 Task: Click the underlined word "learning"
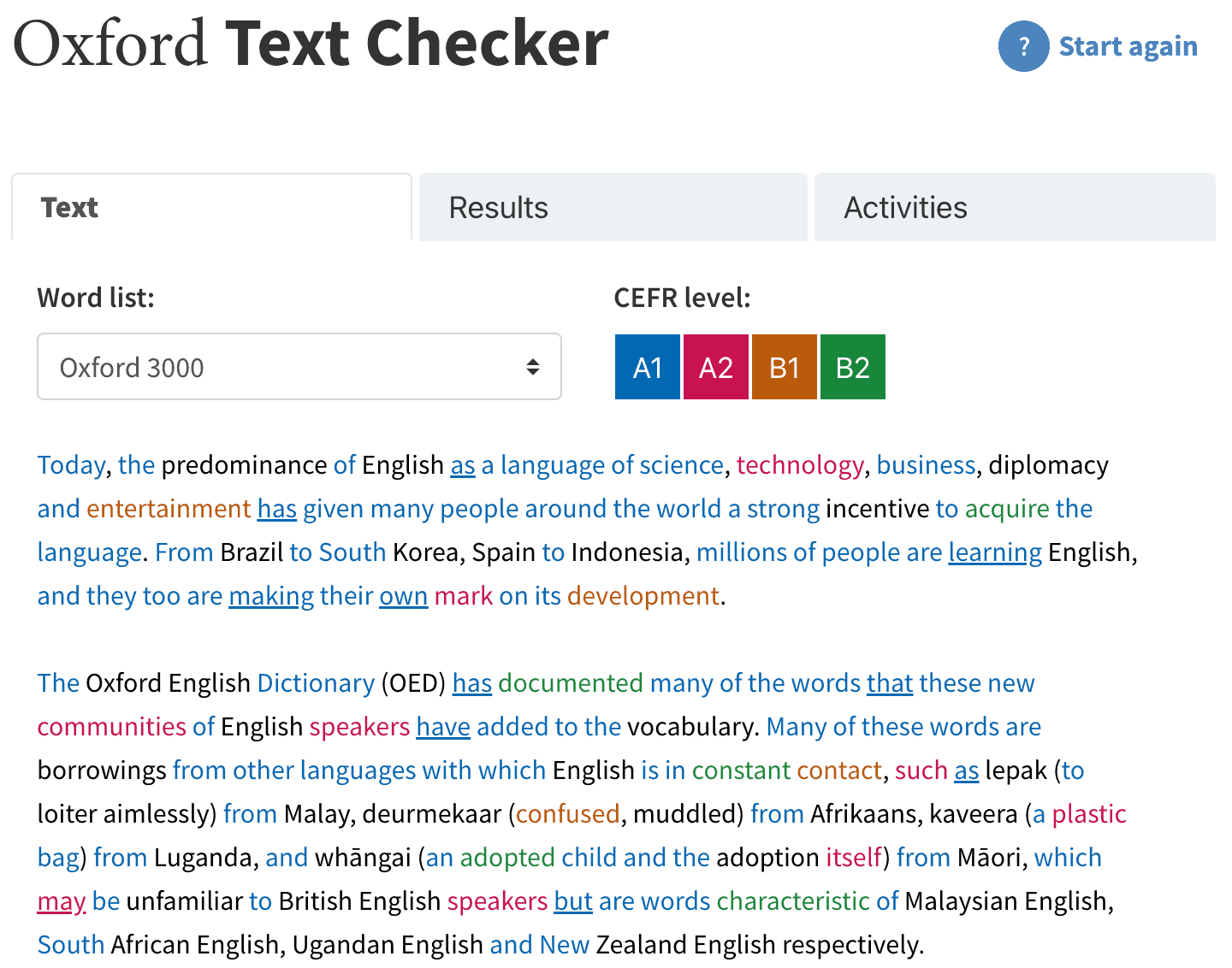[x=994, y=552]
